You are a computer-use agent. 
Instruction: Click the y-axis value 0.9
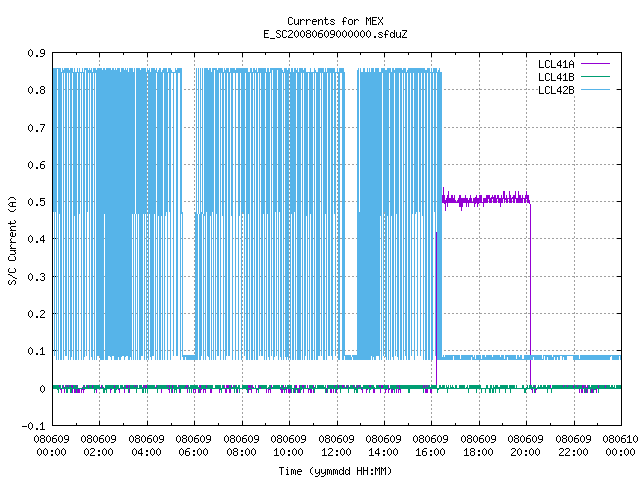[37, 53]
